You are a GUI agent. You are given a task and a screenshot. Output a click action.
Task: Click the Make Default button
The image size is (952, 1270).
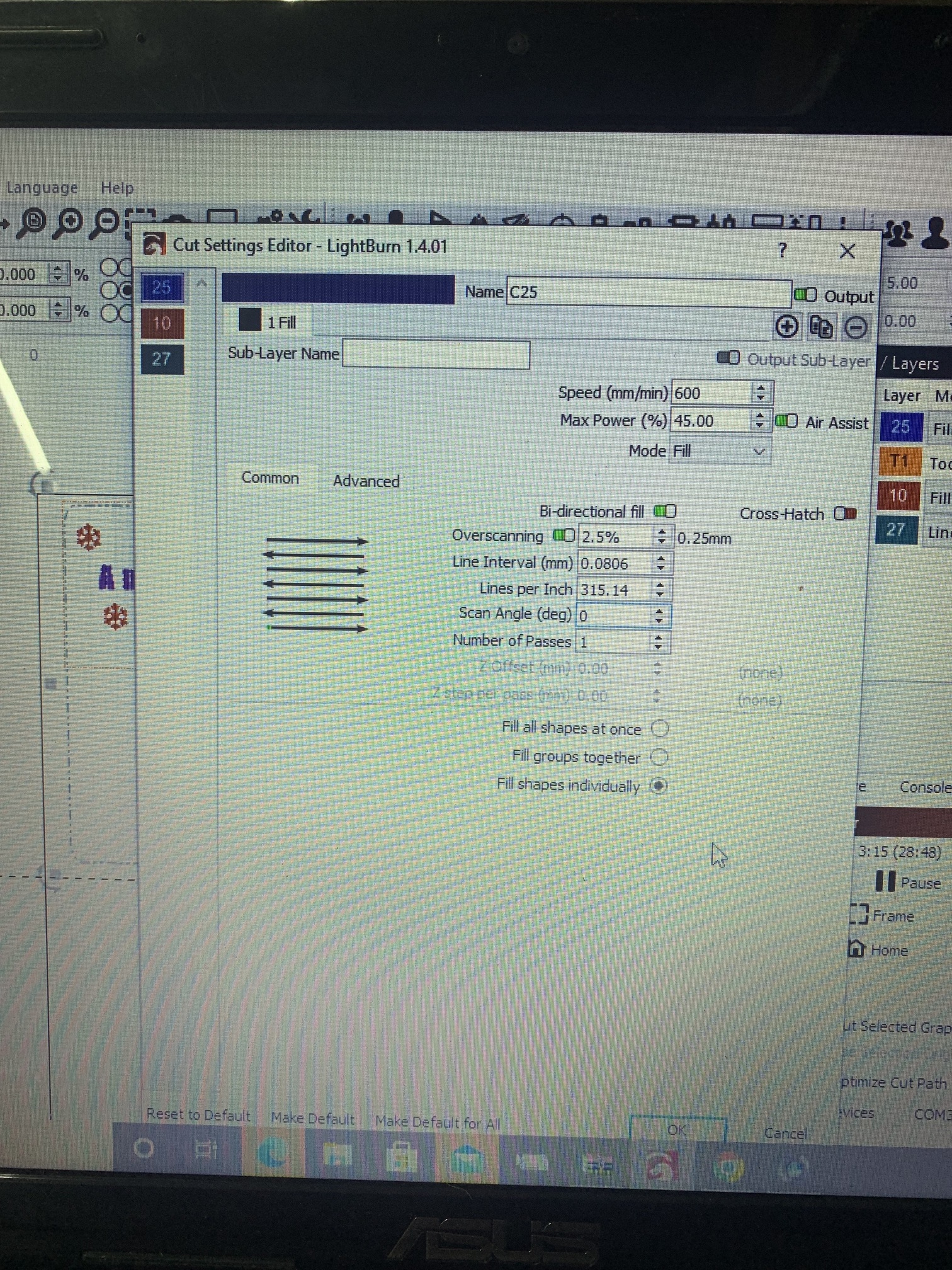(x=313, y=1118)
